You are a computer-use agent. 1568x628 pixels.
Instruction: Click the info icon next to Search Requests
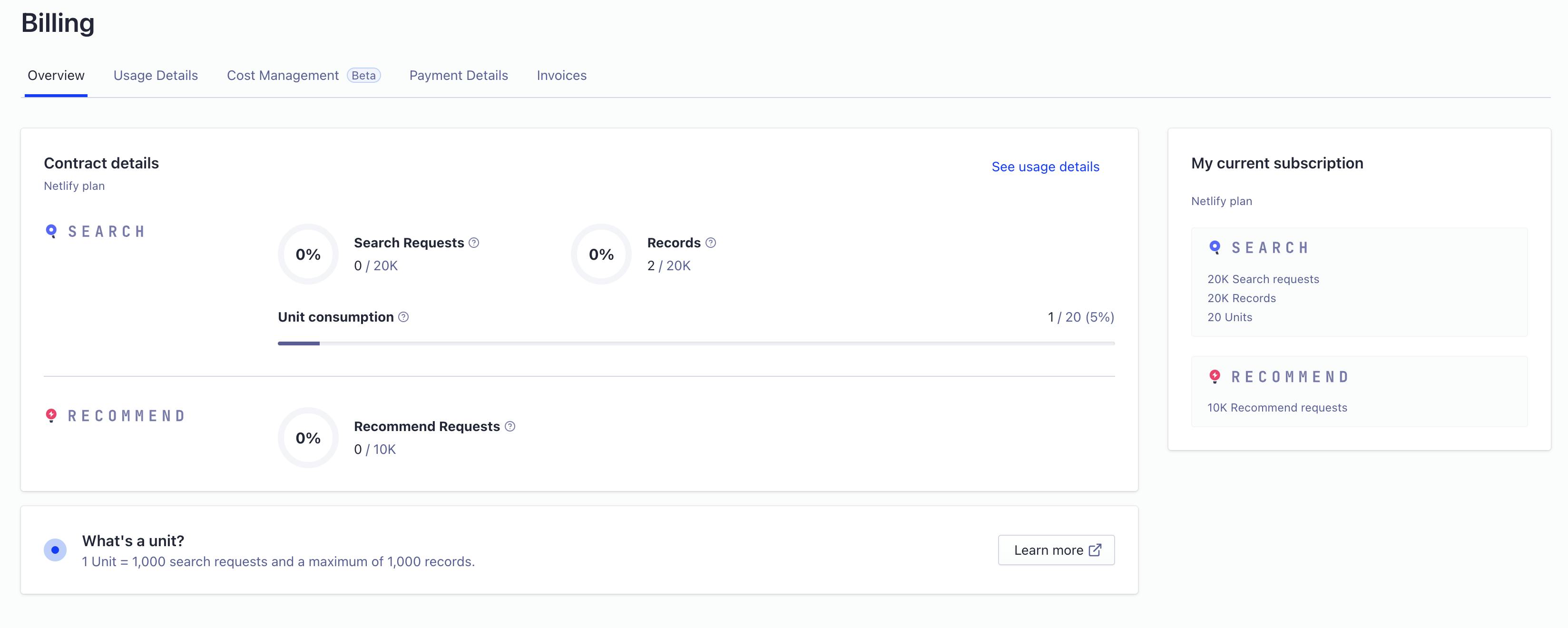point(473,241)
